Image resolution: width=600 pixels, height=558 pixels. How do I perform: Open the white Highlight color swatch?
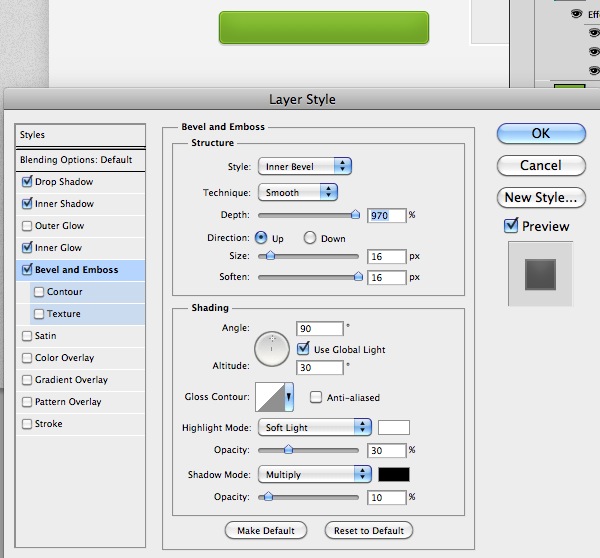[394, 427]
